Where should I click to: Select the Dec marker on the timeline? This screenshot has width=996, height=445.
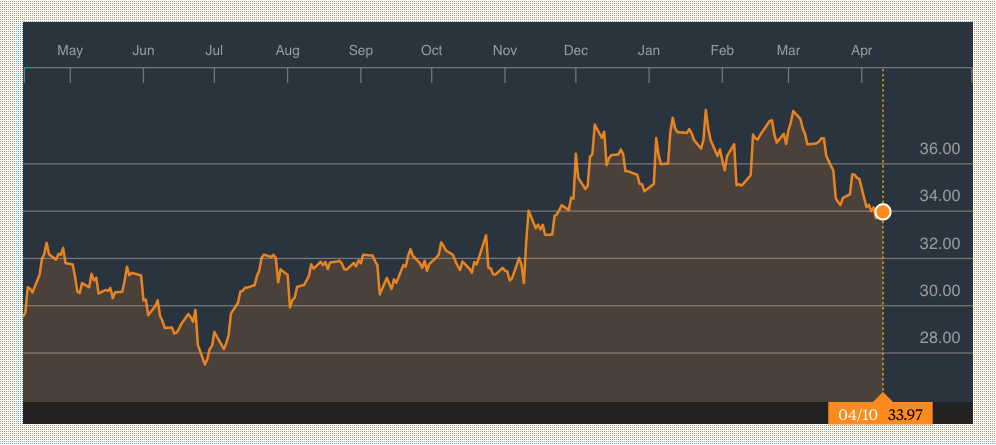576,50
